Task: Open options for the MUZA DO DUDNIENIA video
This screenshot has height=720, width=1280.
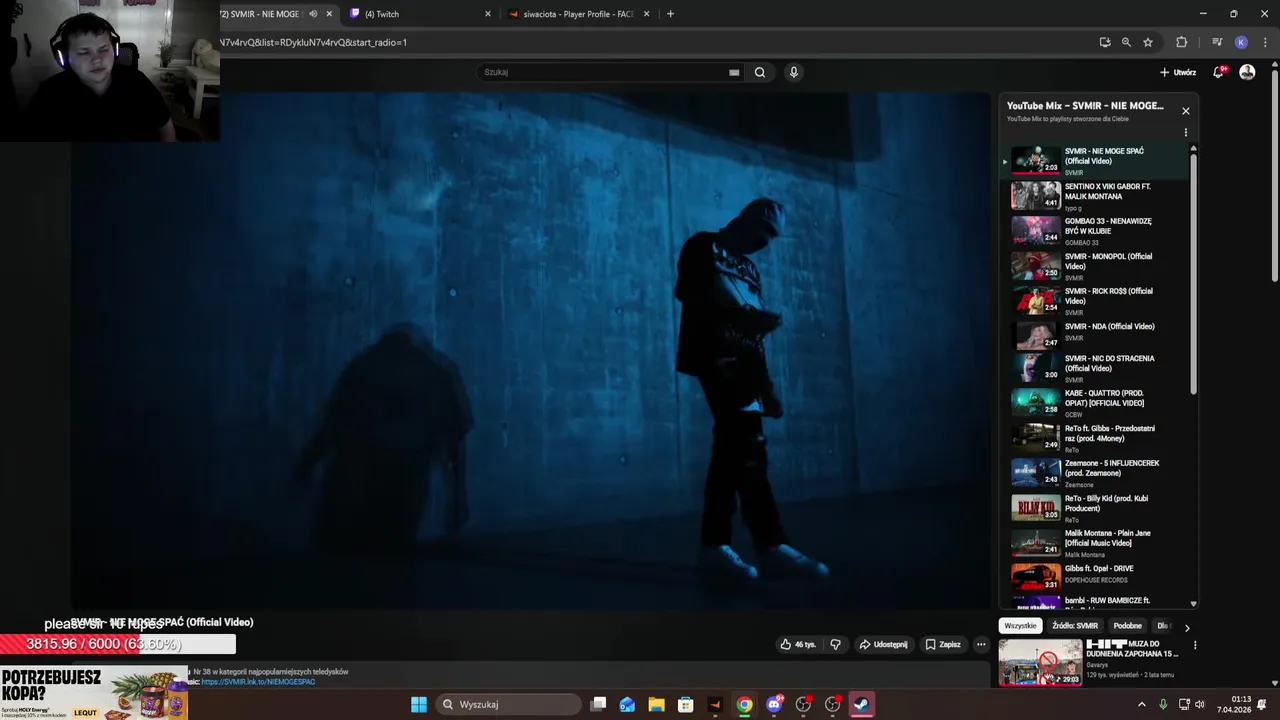Action: (x=1194, y=645)
